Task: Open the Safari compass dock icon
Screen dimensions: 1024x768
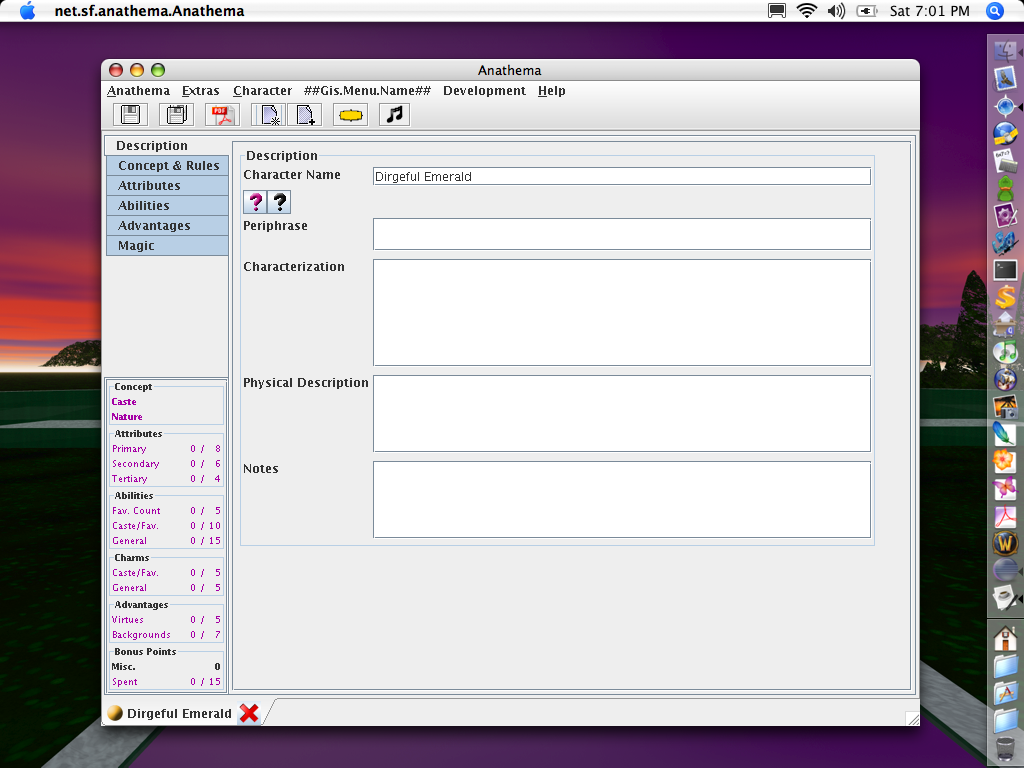Action: [1006, 106]
